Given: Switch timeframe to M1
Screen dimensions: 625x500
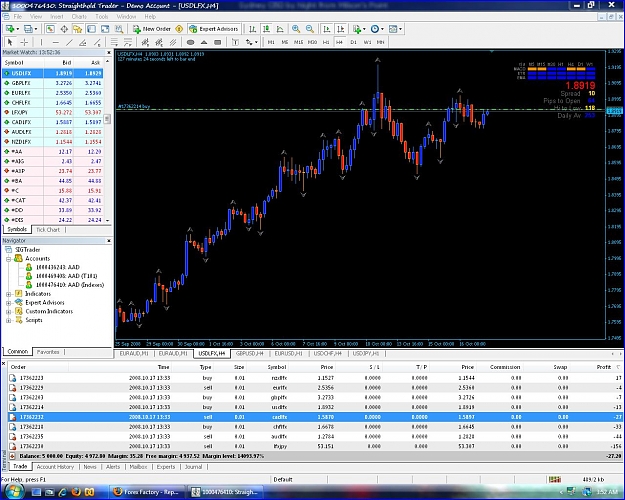Looking at the screenshot, I should click(271, 42).
